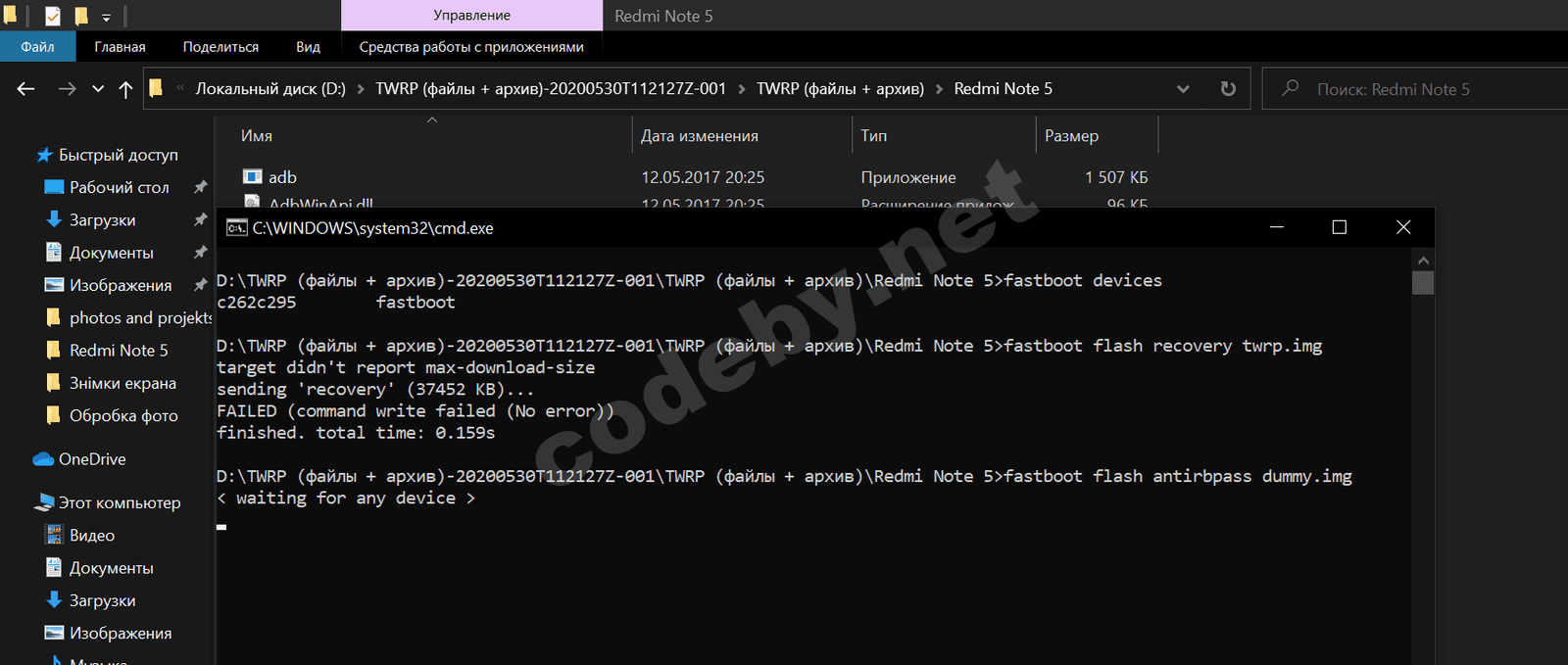Switch to the Вид ribbon tab
1568x665 pixels.
pyautogui.click(x=308, y=46)
